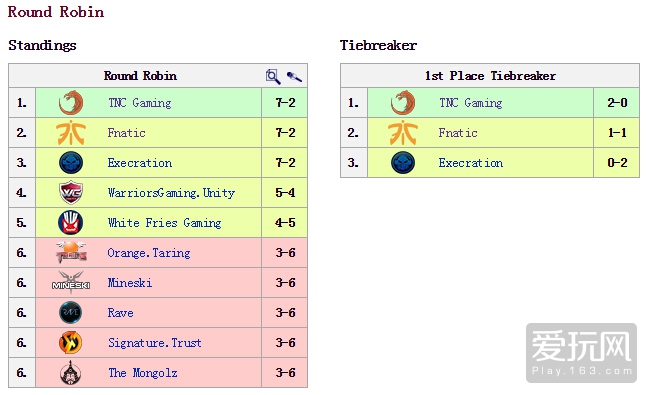This screenshot has height=395, width=647.
Task: Click Rave team logo
Action: point(71,312)
